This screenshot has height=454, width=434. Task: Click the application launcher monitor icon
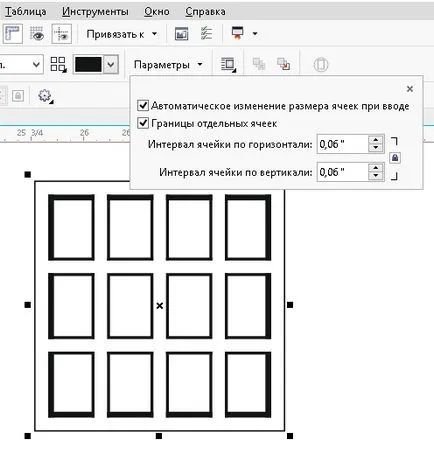pyautogui.click(x=237, y=33)
